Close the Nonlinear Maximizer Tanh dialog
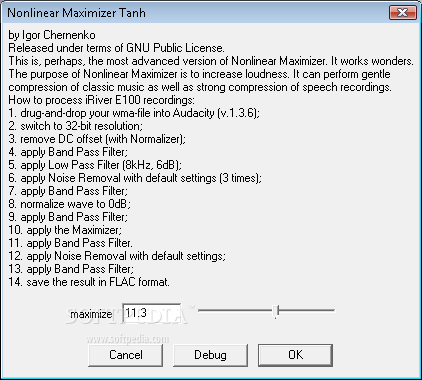 tap(403, 13)
